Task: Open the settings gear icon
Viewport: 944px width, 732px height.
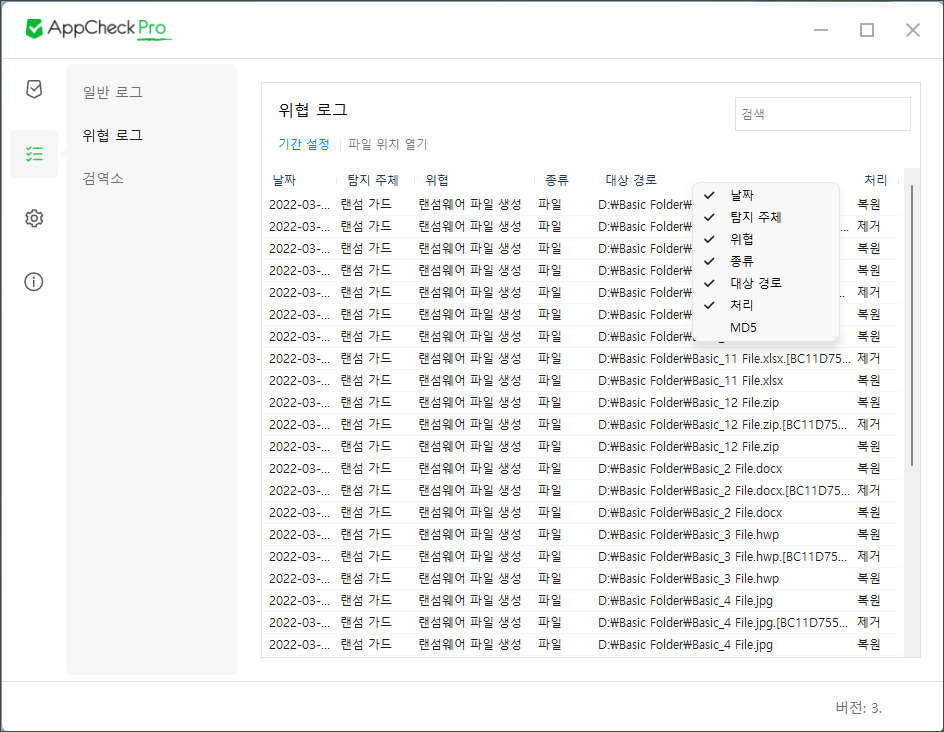Action: (x=34, y=218)
